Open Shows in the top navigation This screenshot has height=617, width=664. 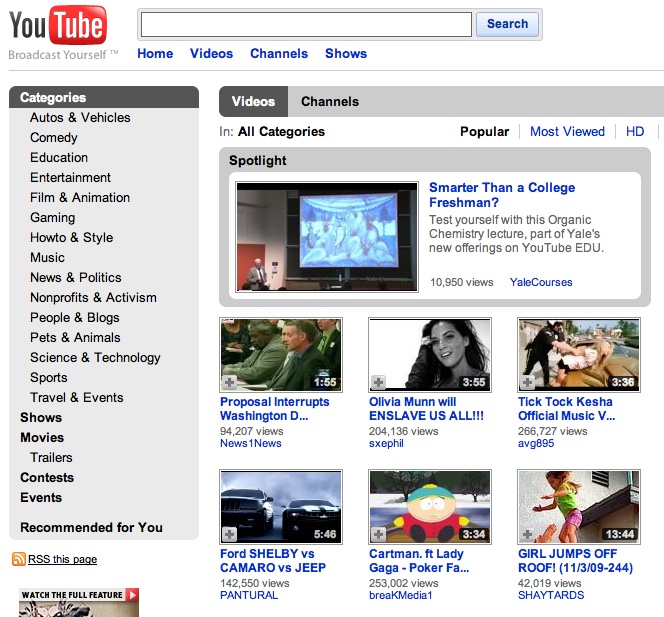[x=346, y=54]
